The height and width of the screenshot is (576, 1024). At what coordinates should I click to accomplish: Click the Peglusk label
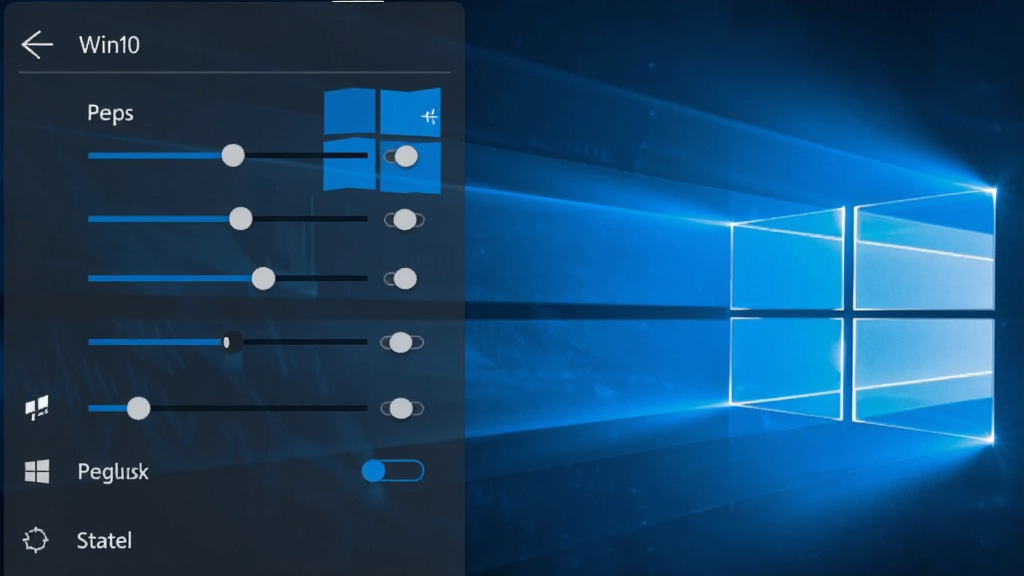pos(113,472)
